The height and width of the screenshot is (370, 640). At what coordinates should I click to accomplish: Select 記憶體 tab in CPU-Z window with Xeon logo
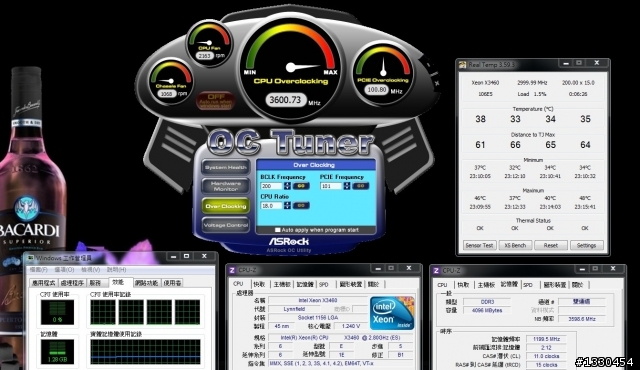pos(304,284)
